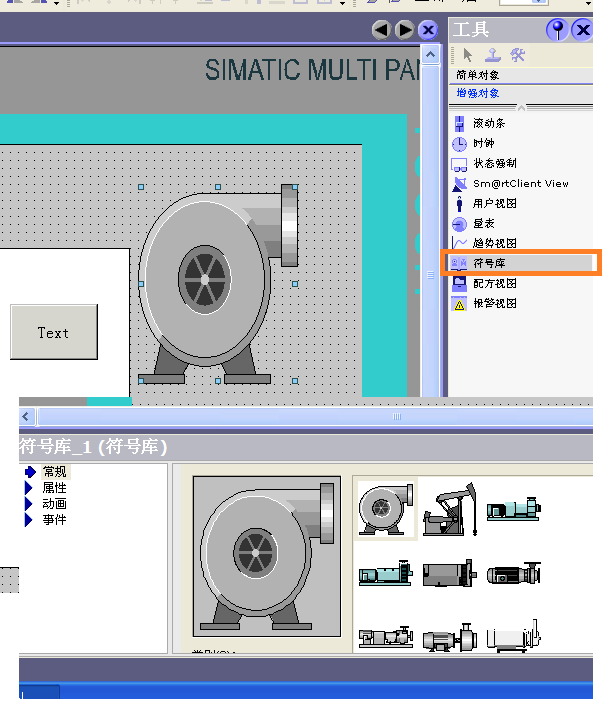
Task: Close the current editor screen
Action: pyautogui.click(x=428, y=30)
